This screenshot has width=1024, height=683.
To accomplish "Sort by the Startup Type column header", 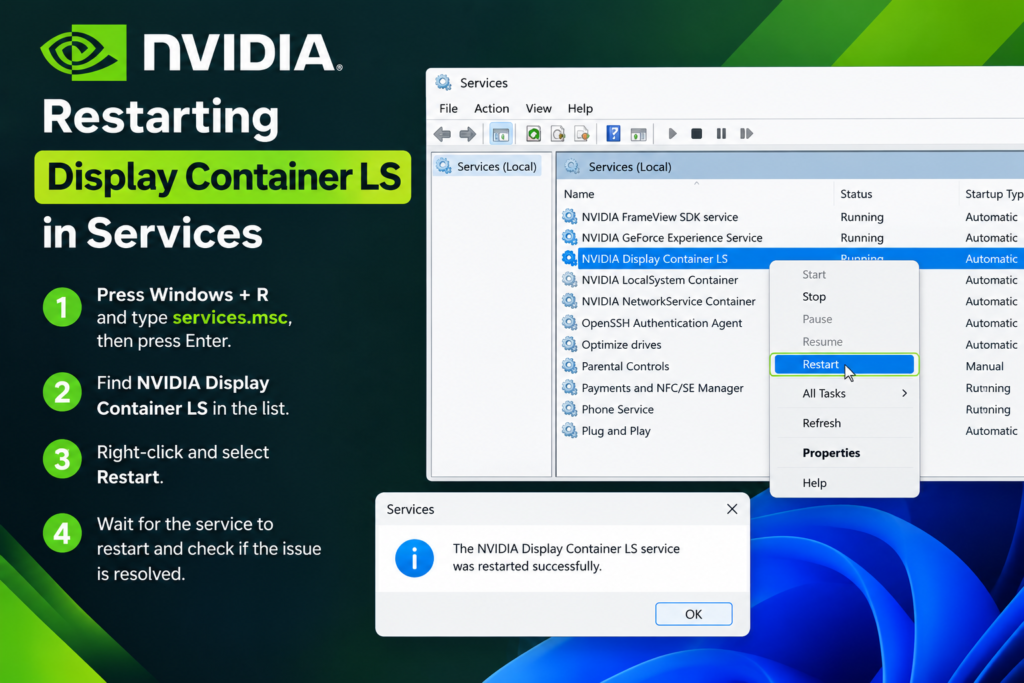I will [993, 194].
